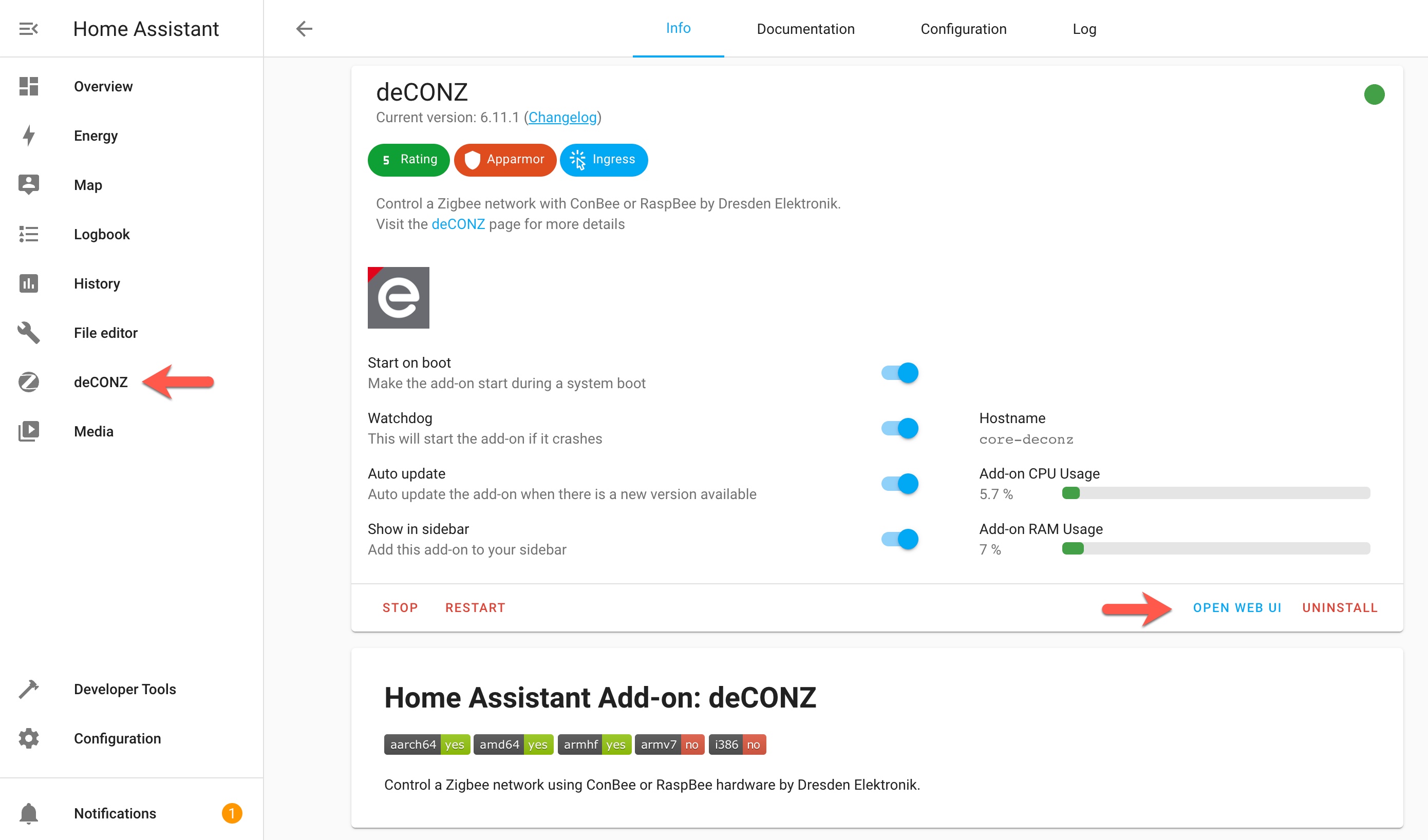Click the Changelog link
This screenshot has height=840, width=1428.
click(x=562, y=117)
